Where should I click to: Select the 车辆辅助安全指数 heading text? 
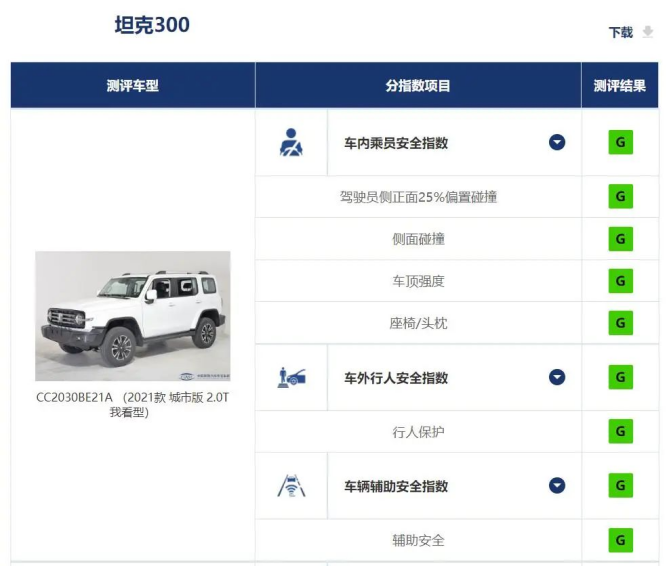pos(396,486)
